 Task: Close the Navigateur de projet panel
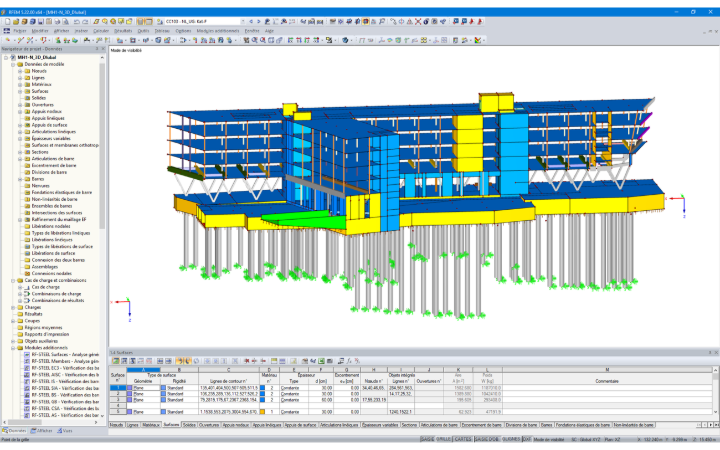point(103,49)
